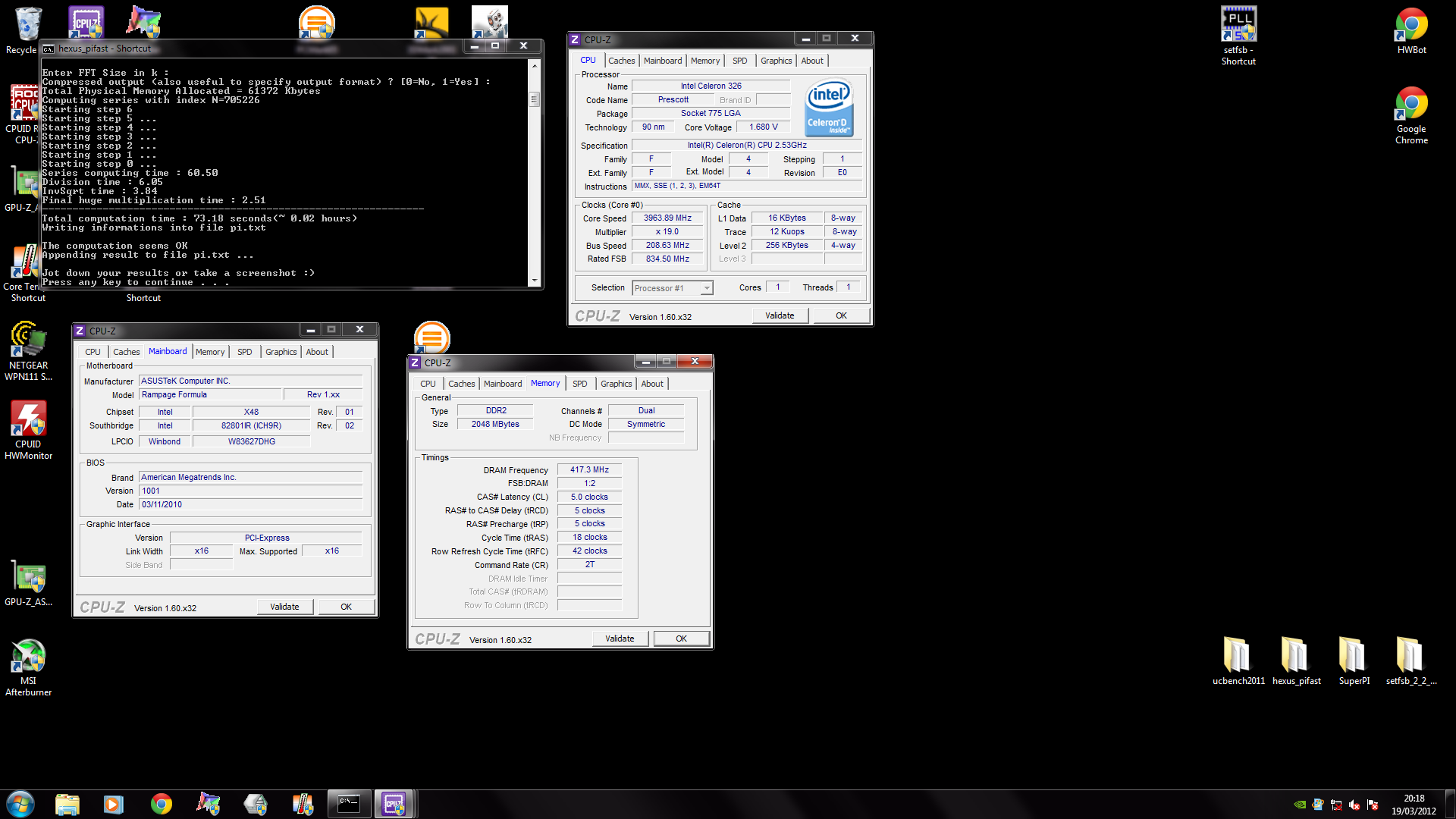Click the Southbridge 82801IR (ICH9R) field

pos(251,426)
